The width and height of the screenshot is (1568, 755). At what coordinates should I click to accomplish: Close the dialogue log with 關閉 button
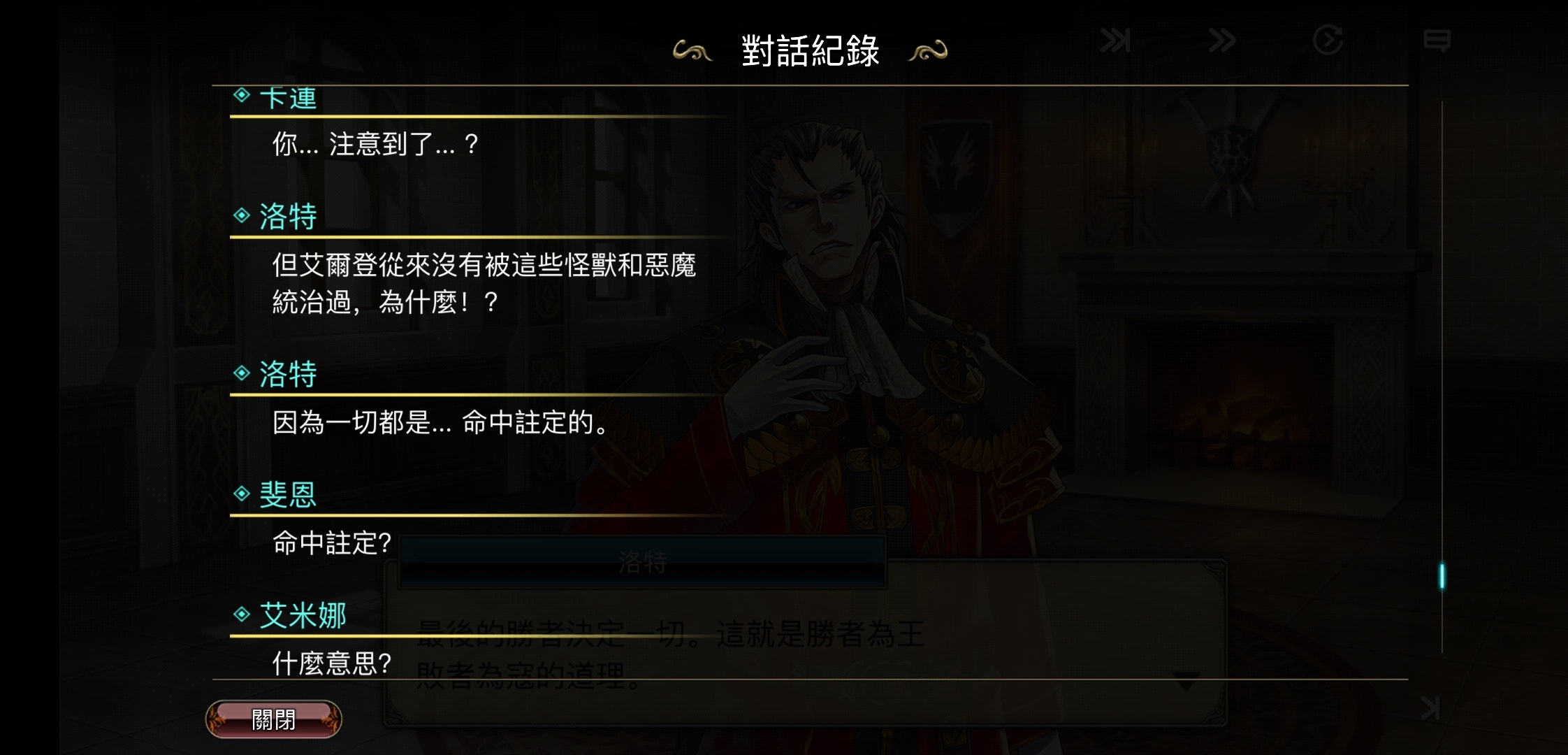273,719
